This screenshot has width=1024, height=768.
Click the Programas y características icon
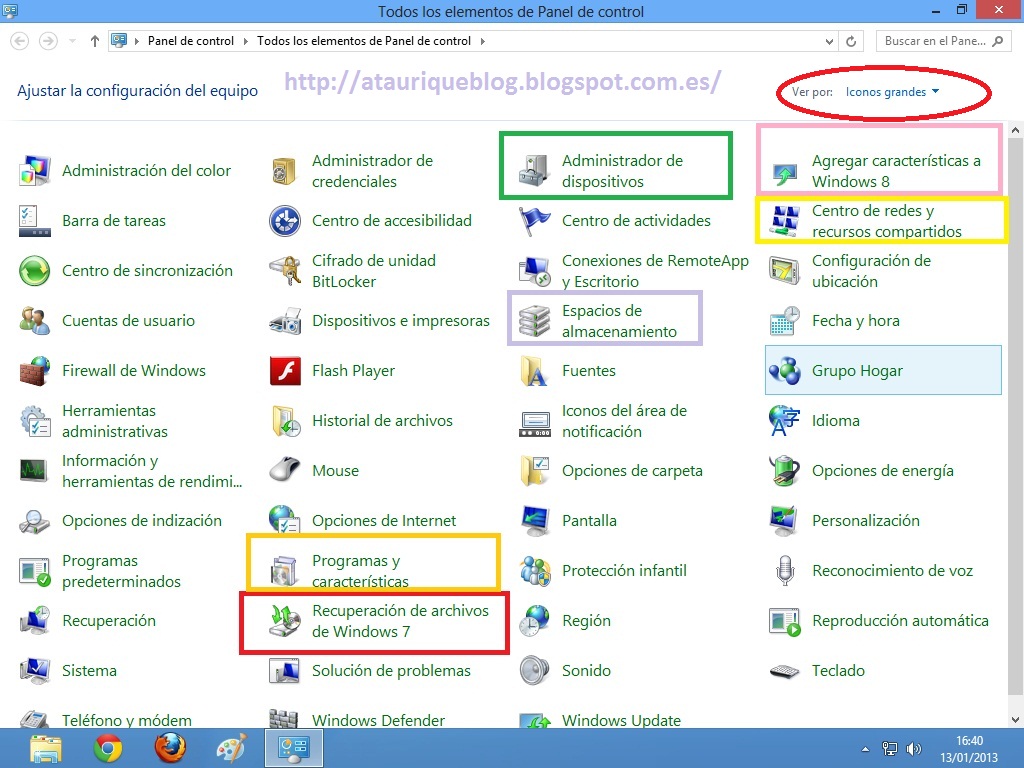click(x=285, y=571)
